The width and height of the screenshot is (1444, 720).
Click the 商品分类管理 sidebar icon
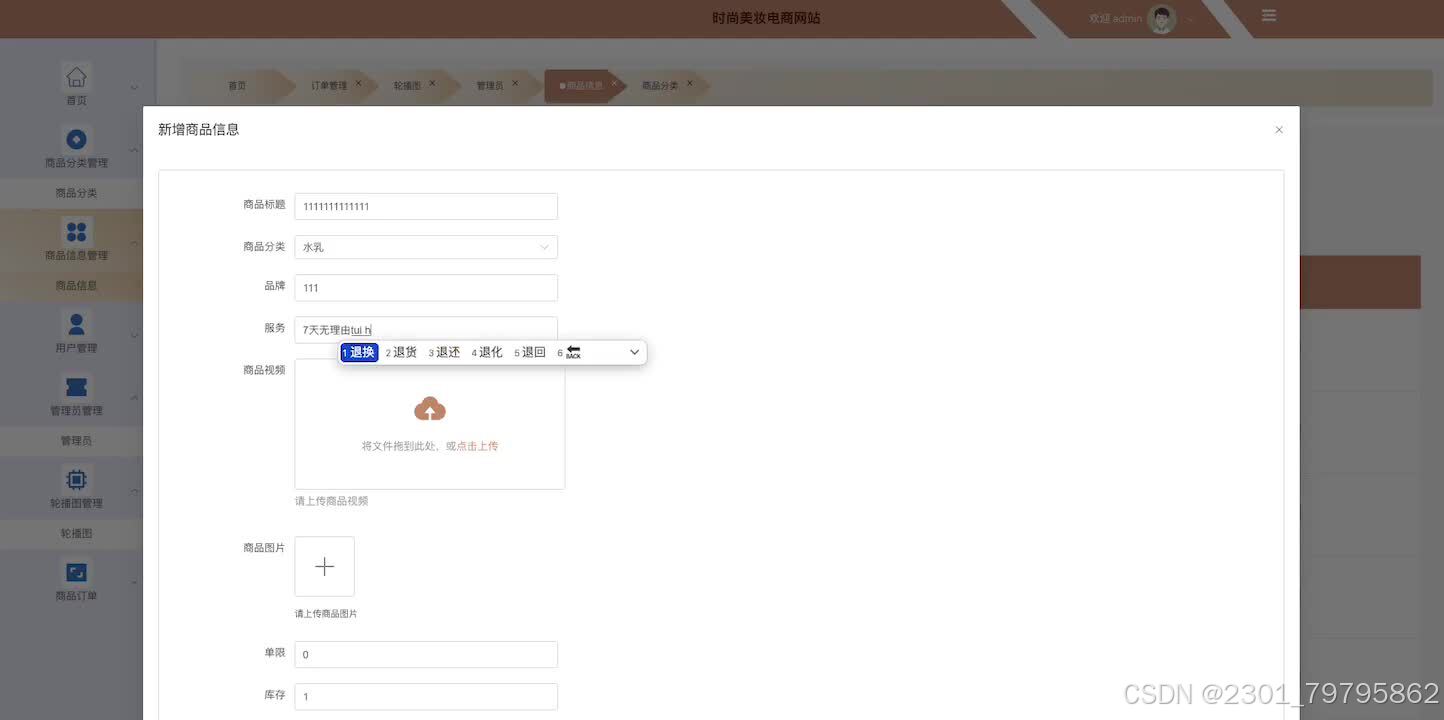click(76, 139)
